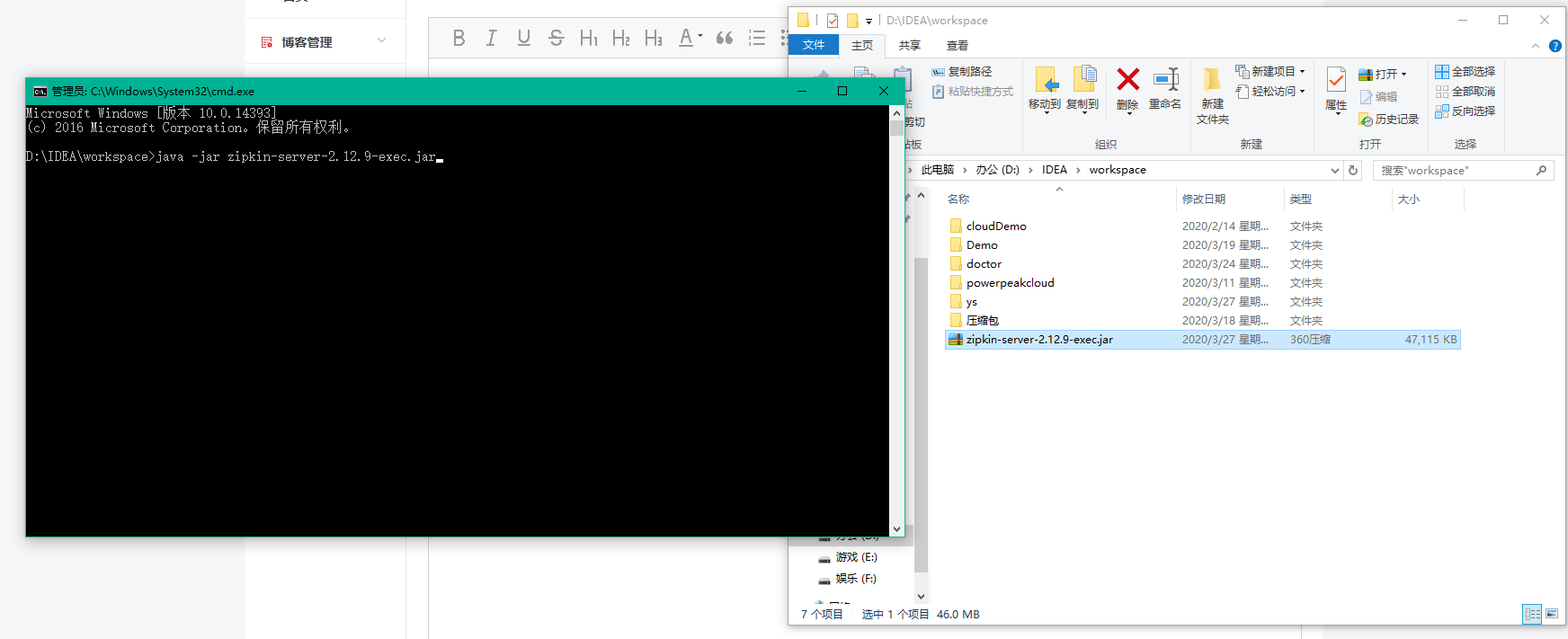This screenshot has width=1568, height=639.
Task: Click the arrow after the D: drive breadcrumb
Action: 1030,170
